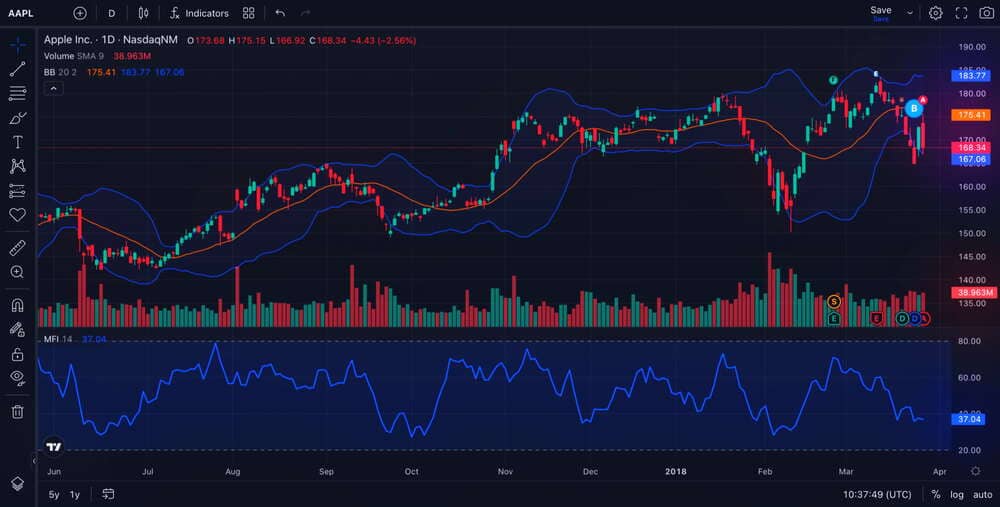Open the Indicators menu
The width and height of the screenshot is (1000, 507).
199,13
